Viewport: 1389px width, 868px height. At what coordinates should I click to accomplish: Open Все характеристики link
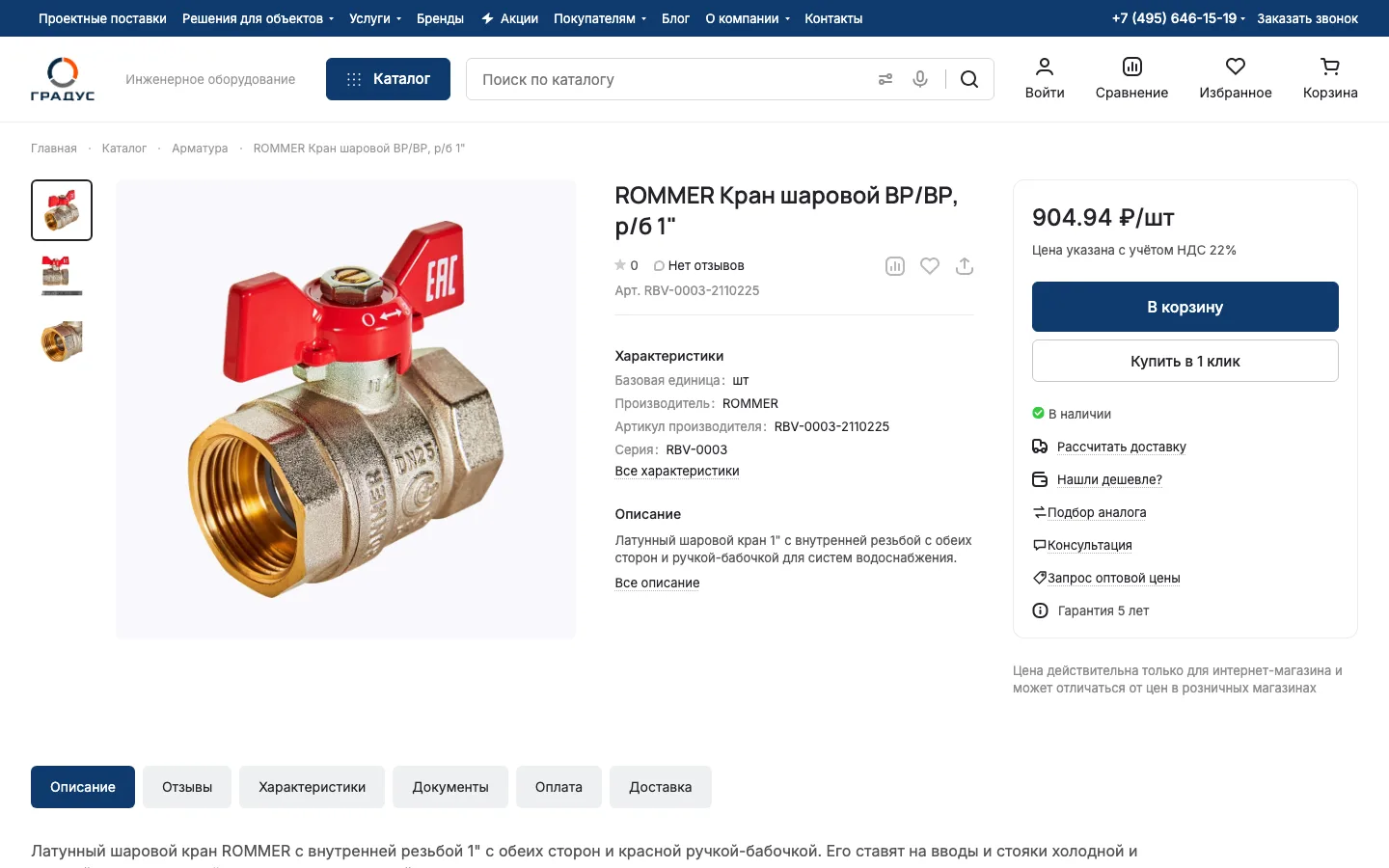coord(677,472)
